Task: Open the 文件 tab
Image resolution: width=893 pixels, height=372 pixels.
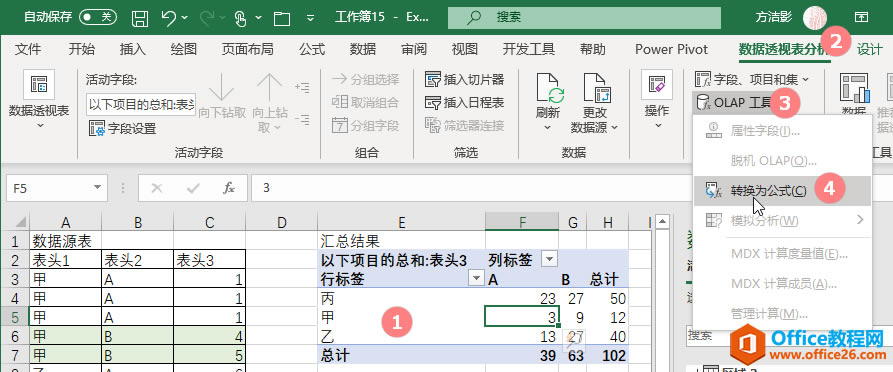Action: click(x=27, y=50)
